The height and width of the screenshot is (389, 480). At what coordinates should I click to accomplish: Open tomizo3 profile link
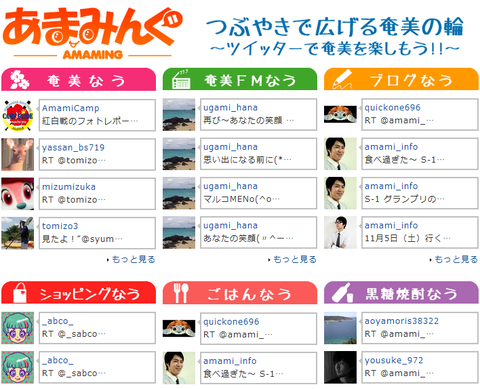(60, 226)
